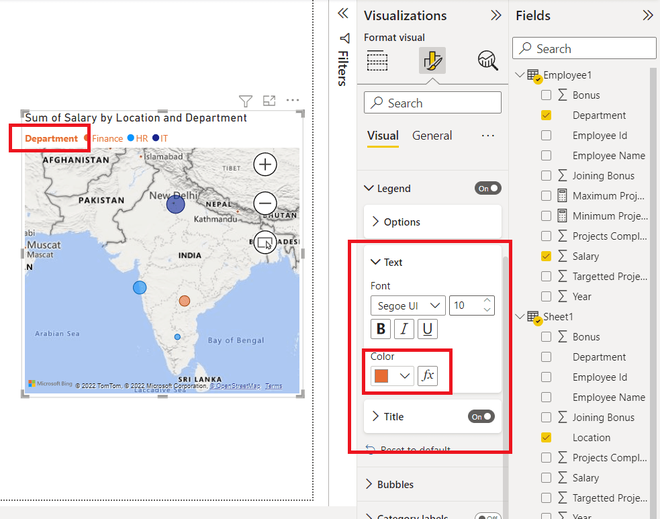
Task: Apply italic to legend text
Action: (x=404, y=329)
